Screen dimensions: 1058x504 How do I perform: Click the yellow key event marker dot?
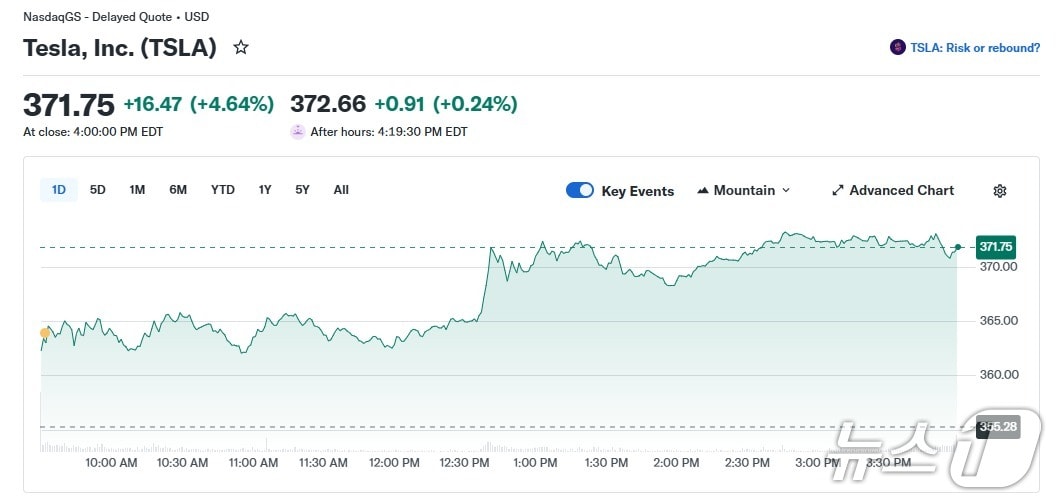[x=45, y=333]
